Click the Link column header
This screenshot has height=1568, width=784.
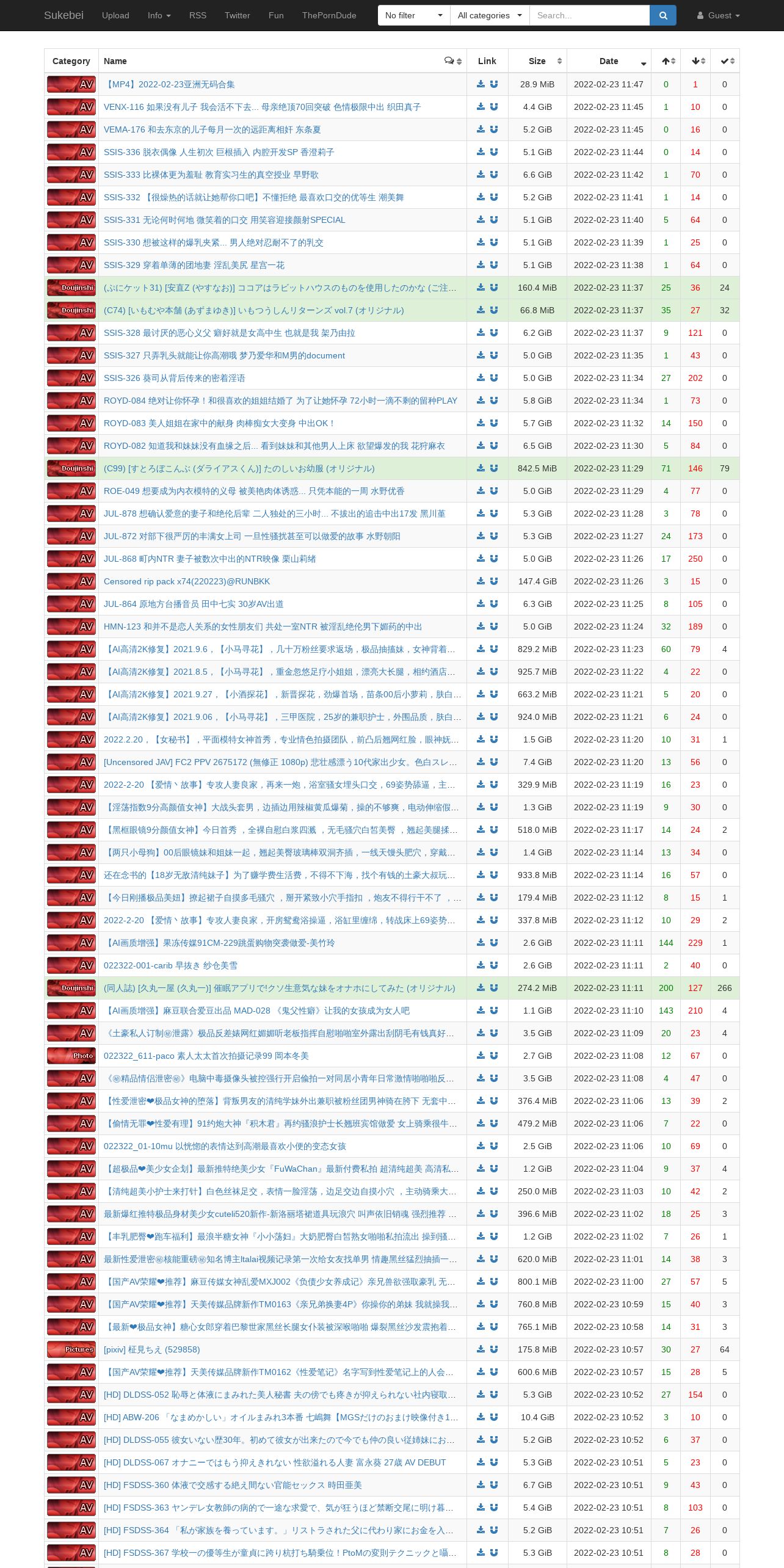[x=487, y=61]
